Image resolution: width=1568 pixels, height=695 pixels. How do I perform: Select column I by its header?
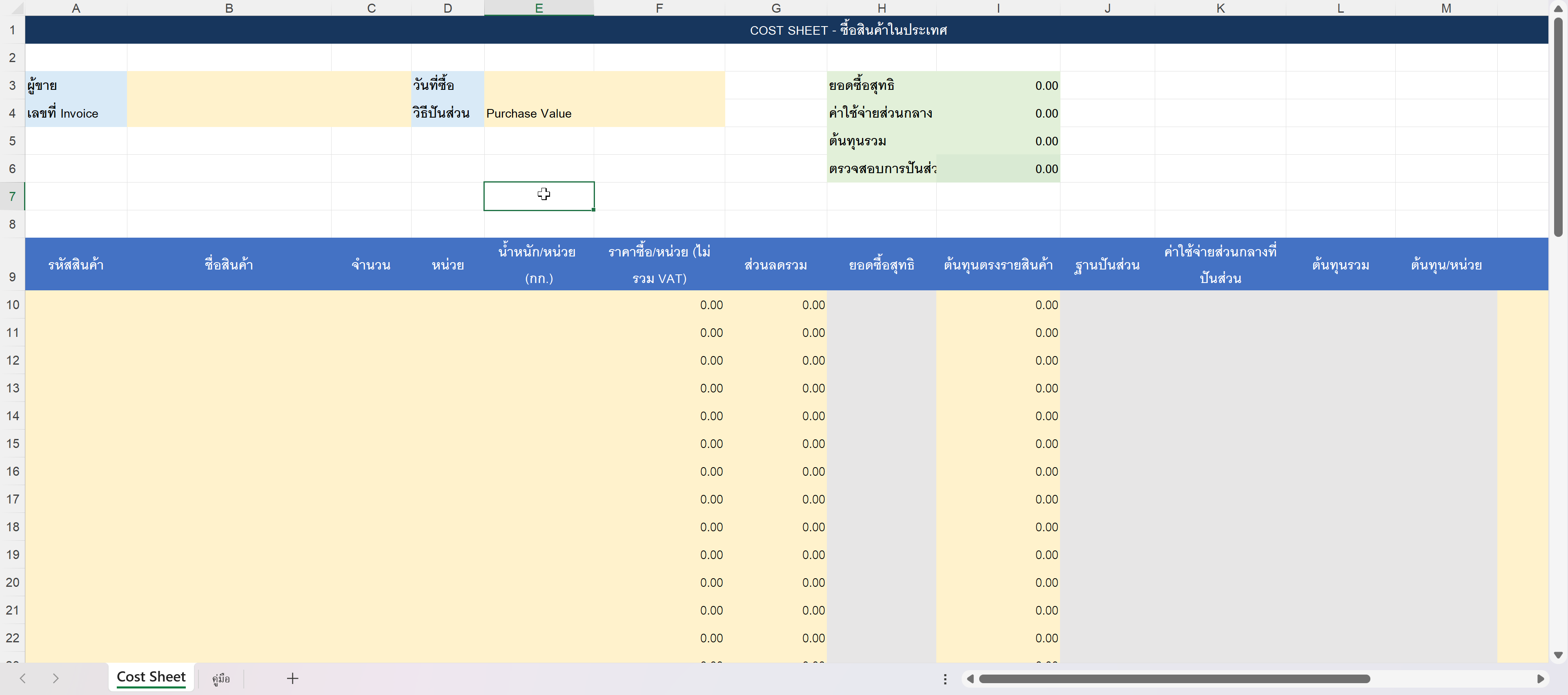coord(998,8)
